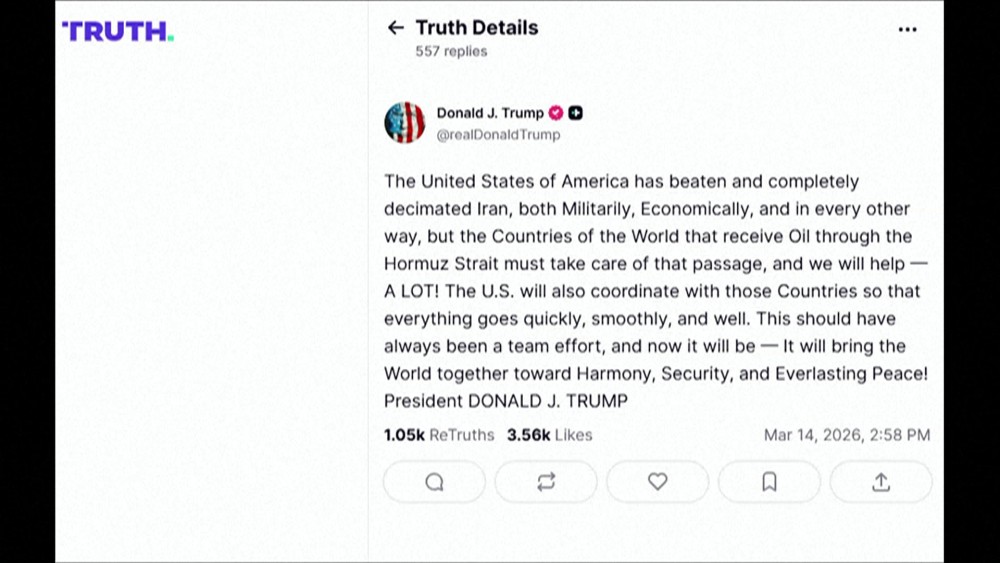1000x563 pixels.
Task: Click the black plus badge beside the name
Action: click(x=576, y=113)
